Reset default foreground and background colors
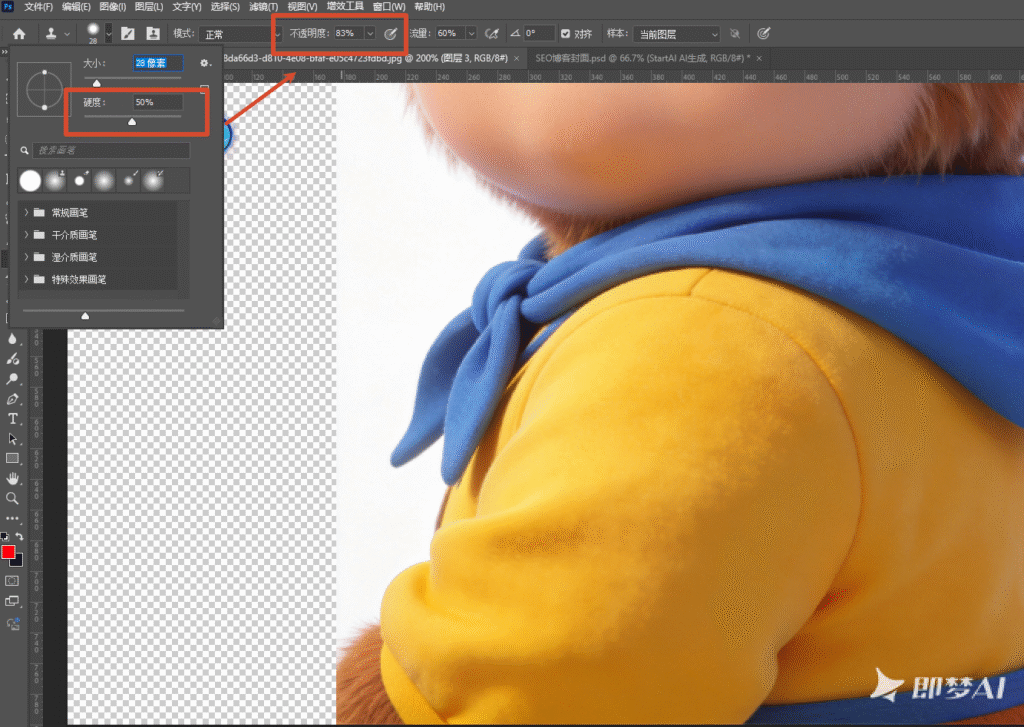1024x727 pixels. click(5, 536)
